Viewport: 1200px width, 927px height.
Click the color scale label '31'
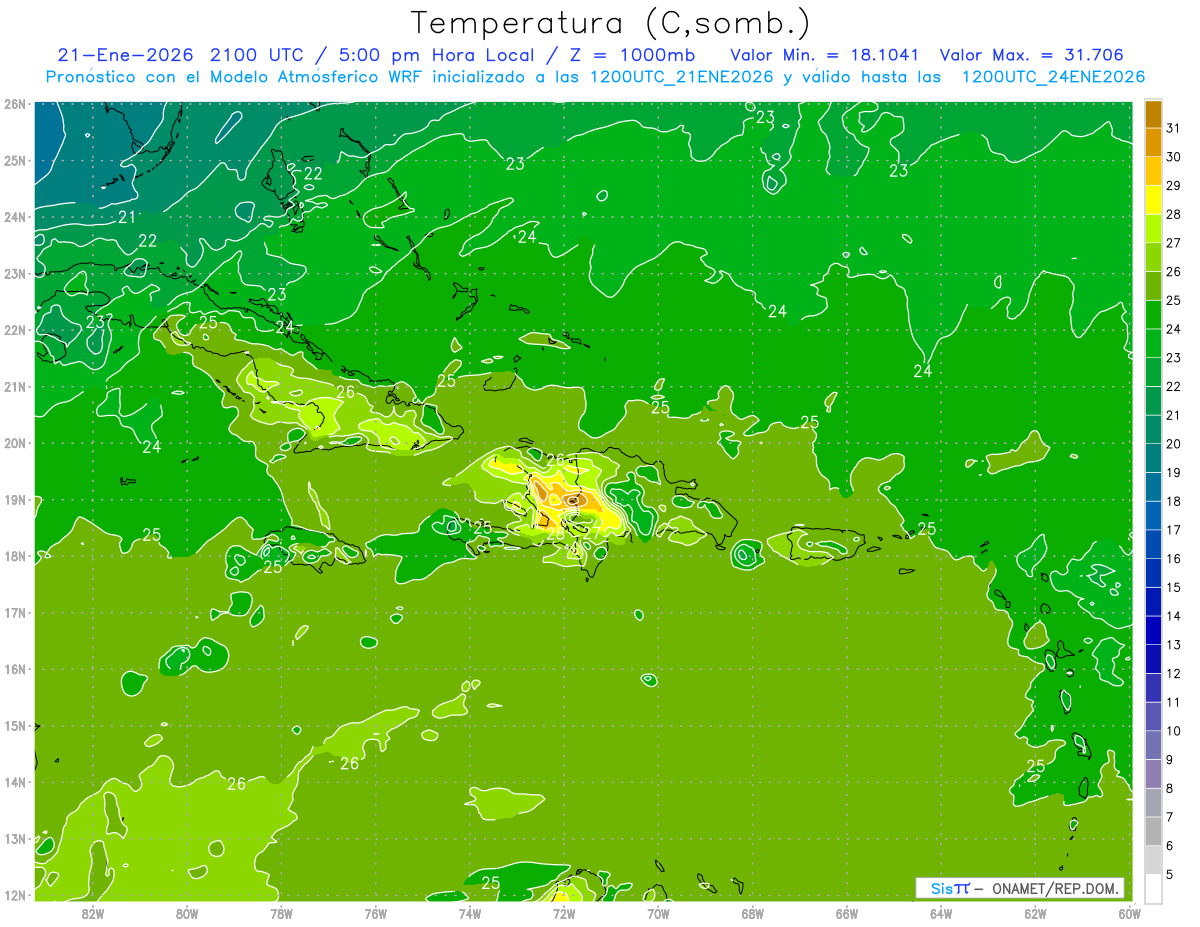click(1174, 127)
